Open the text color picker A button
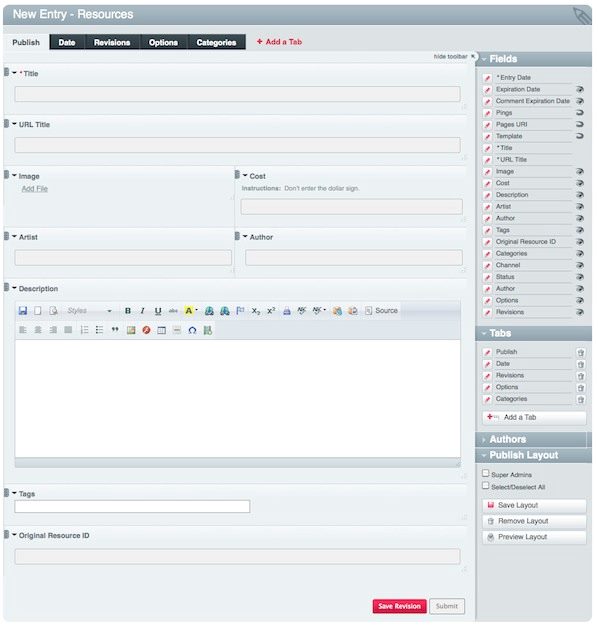The image size is (598, 626). [190, 311]
